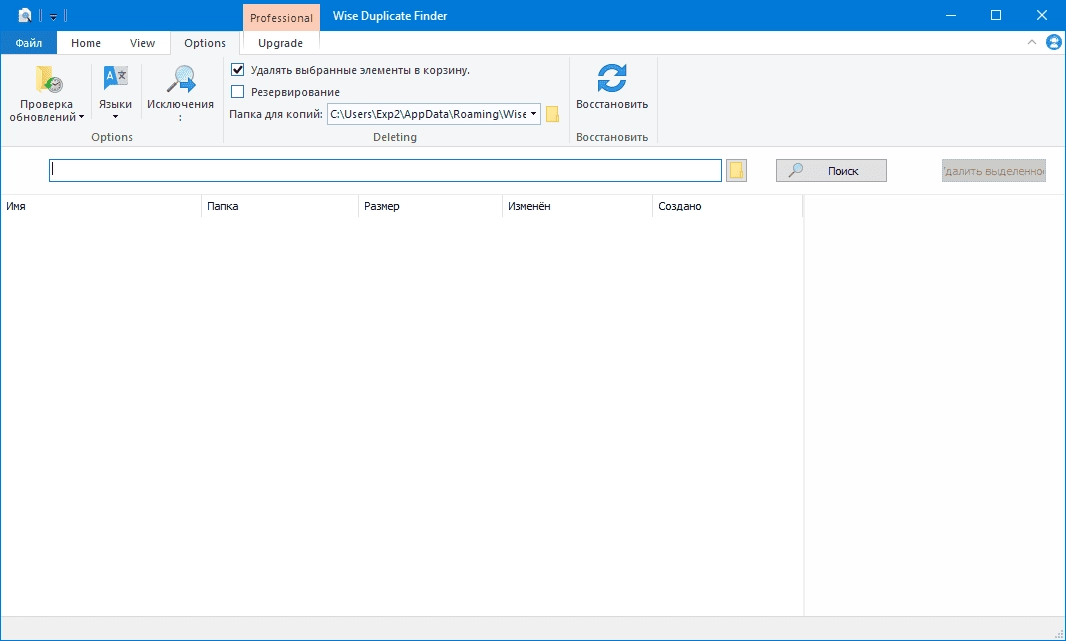Open the Языки language menu
Viewport: 1066px width, 641px height.
coord(115,94)
